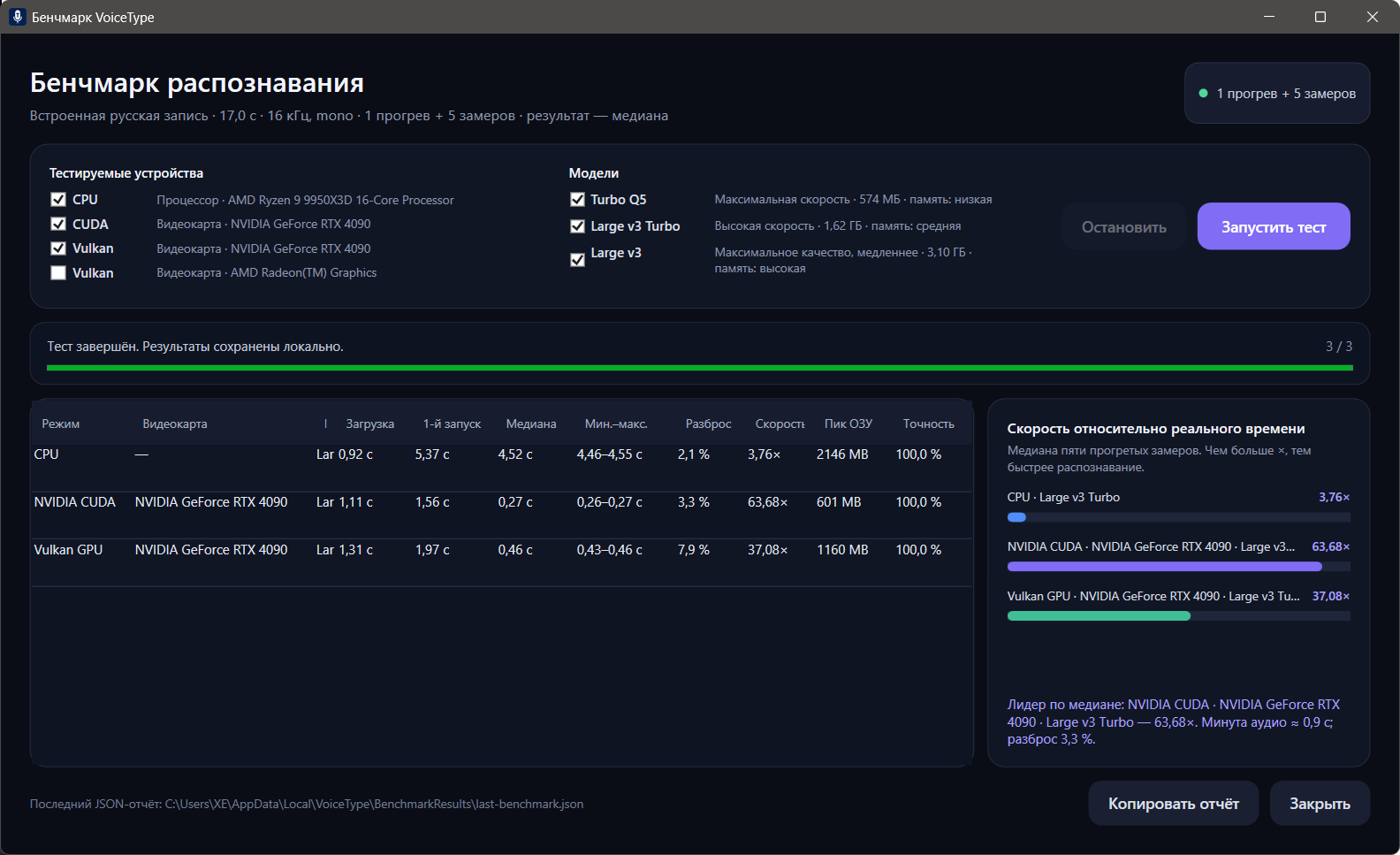The image size is (1400, 855).
Task: Close the dialog using Закрыть button
Action: (1320, 803)
